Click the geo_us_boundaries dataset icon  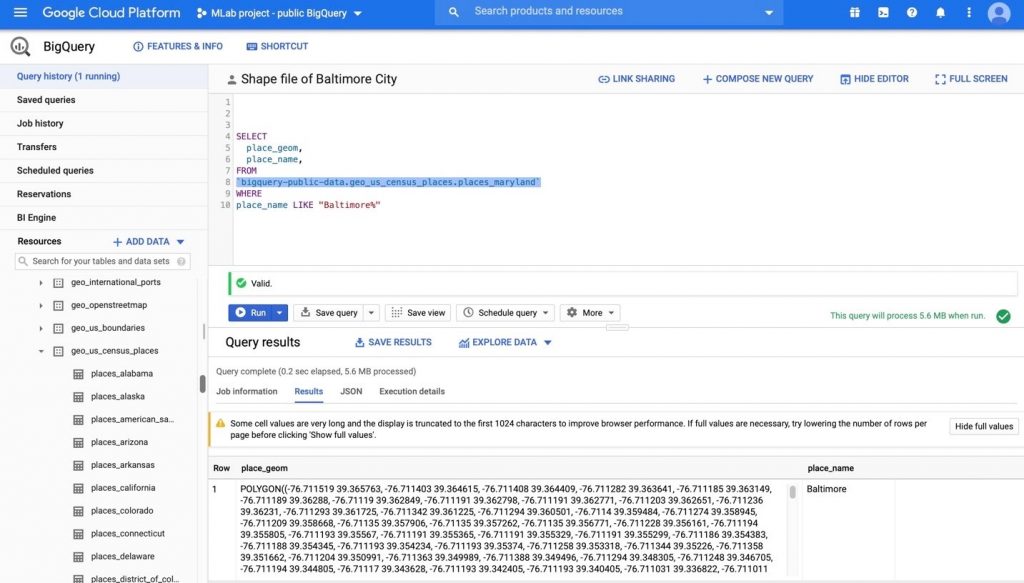pyautogui.click(x=58, y=328)
